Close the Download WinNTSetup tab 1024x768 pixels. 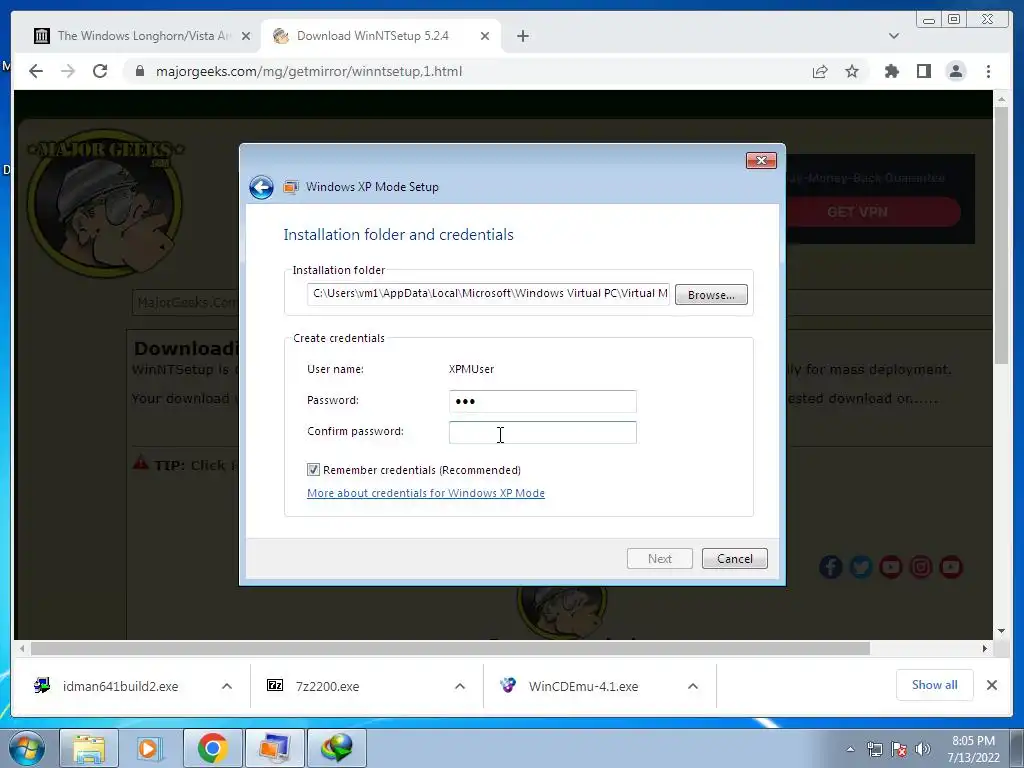click(485, 36)
